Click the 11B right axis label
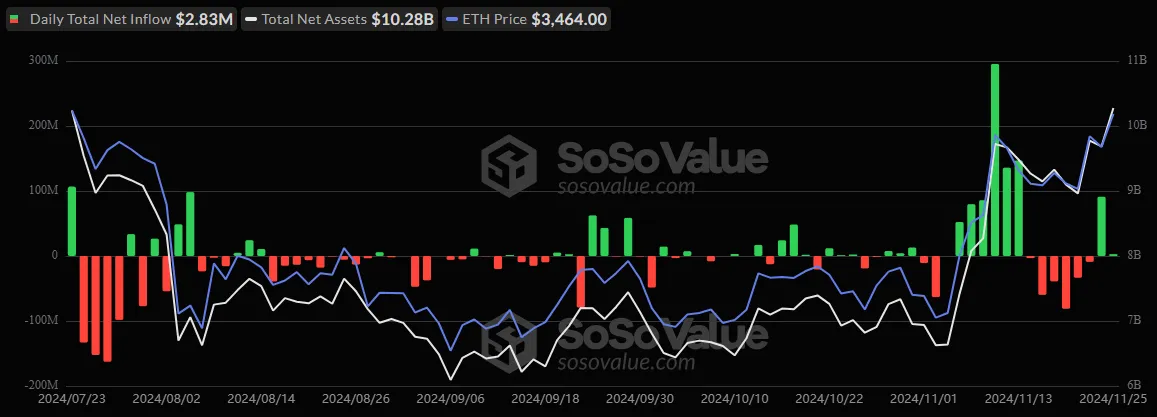Image resolution: width=1157 pixels, height=417 pixels. [x=1135, y=61]
